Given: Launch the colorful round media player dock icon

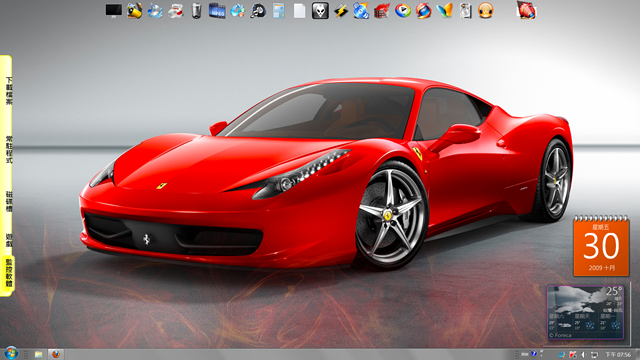Looking at the screenshot, I should coord(403,11).
